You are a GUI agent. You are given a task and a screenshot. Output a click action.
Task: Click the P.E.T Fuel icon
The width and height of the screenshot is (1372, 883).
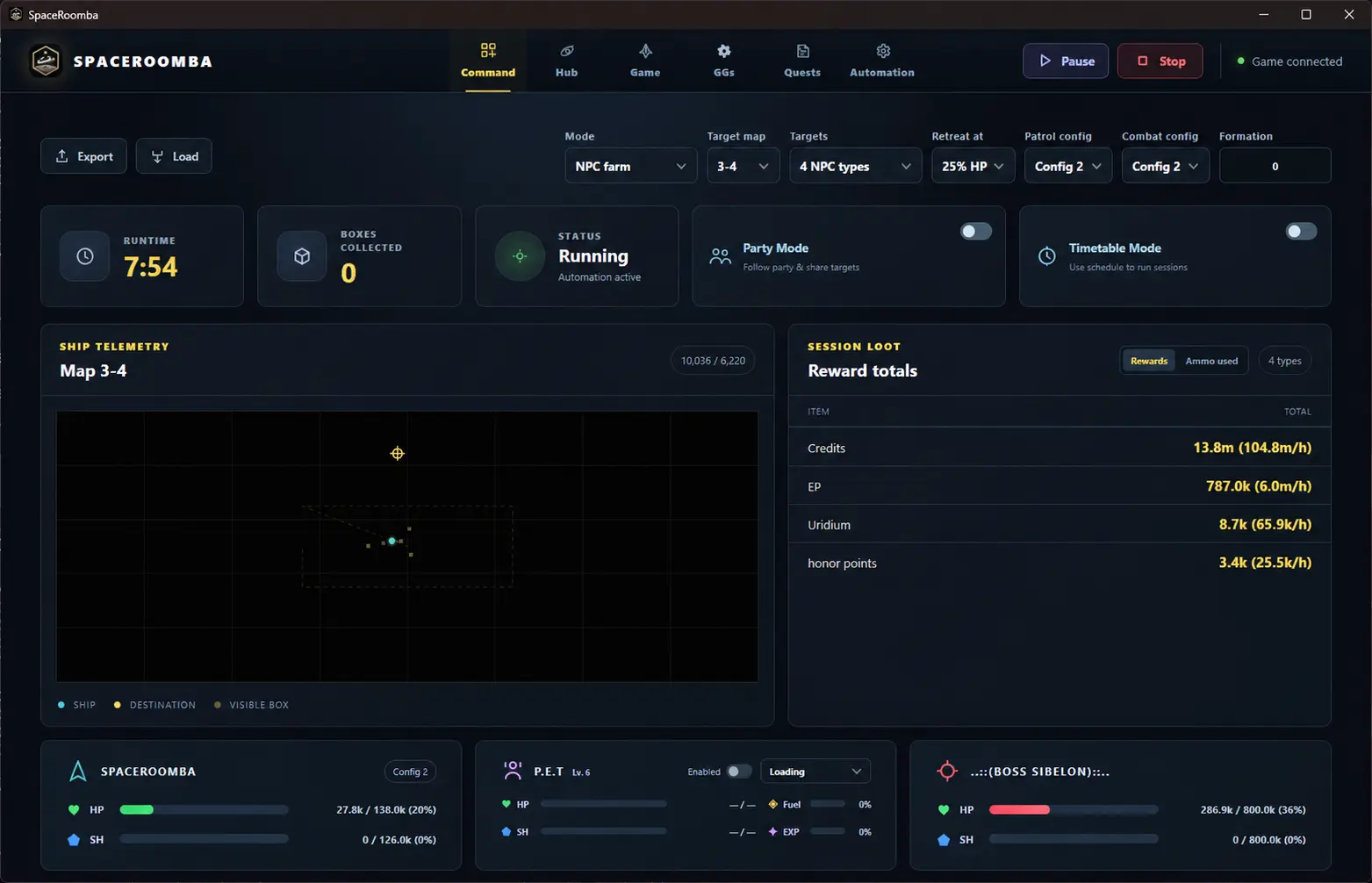773,804
